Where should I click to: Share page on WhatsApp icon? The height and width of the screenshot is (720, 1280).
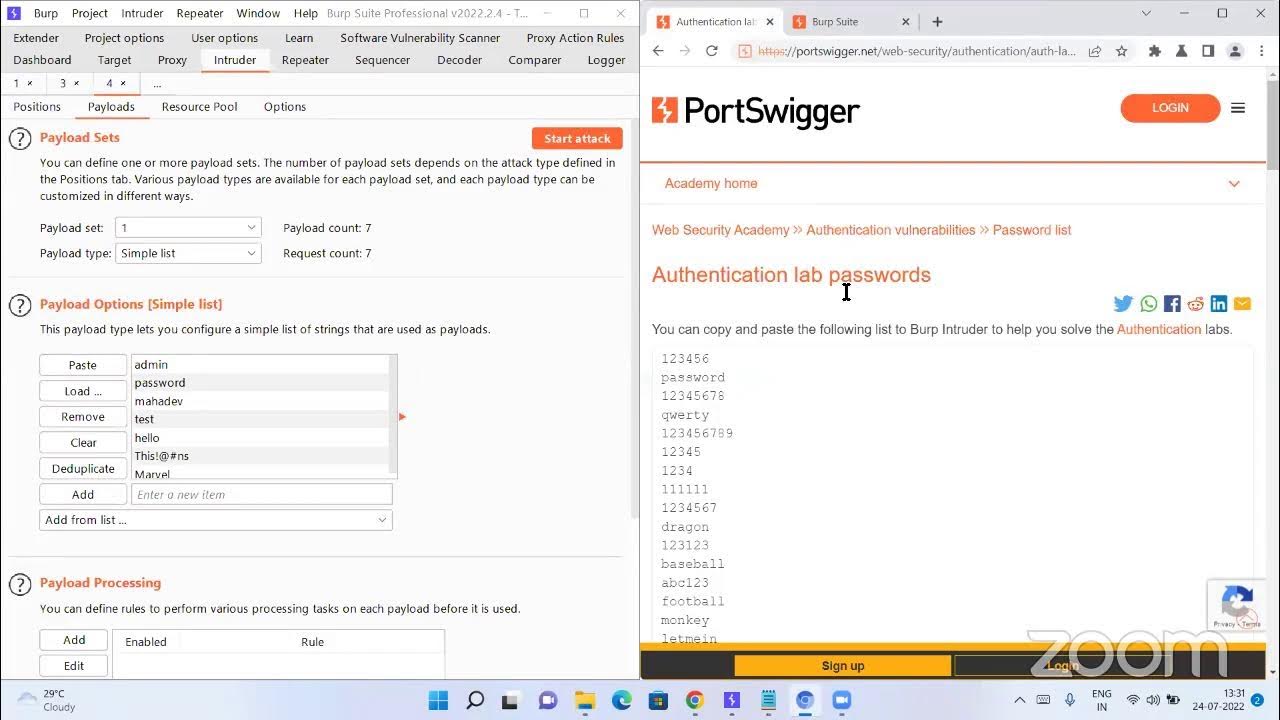point(1148,304)
